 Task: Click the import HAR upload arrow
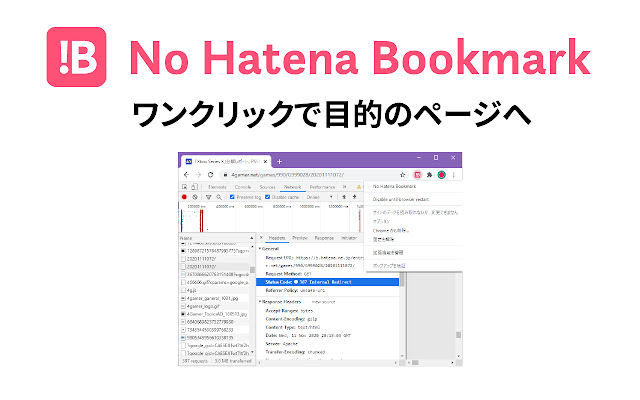tap(344, 197)
